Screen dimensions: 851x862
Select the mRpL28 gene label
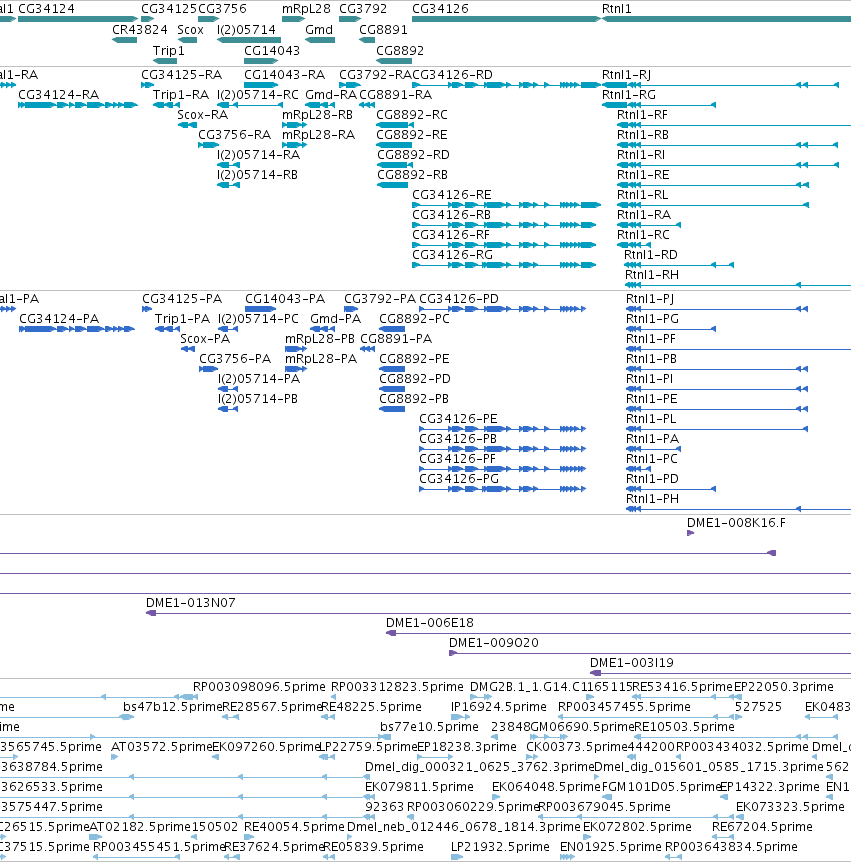[x=306, y=9]
